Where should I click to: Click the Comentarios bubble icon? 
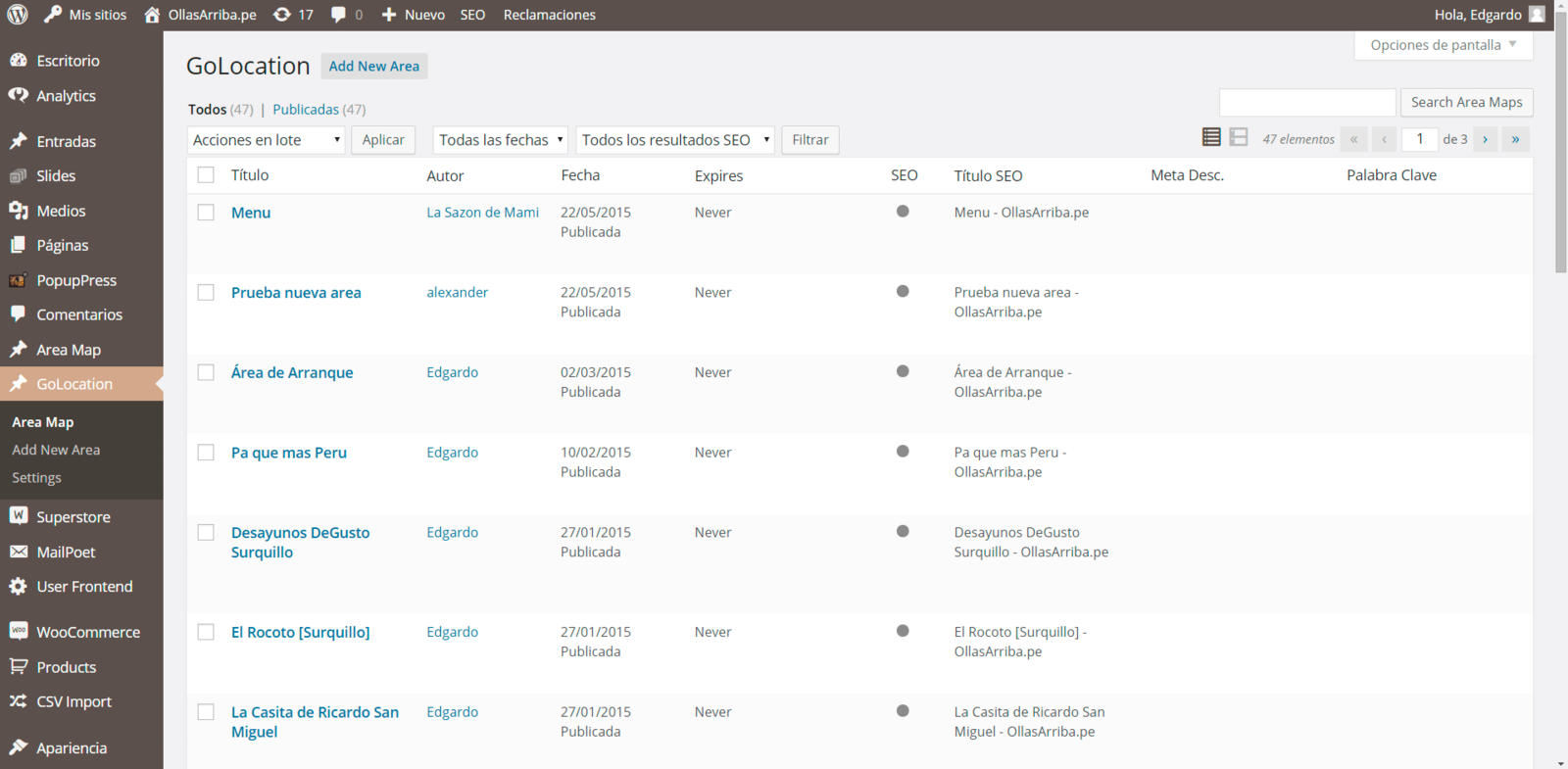19,314
